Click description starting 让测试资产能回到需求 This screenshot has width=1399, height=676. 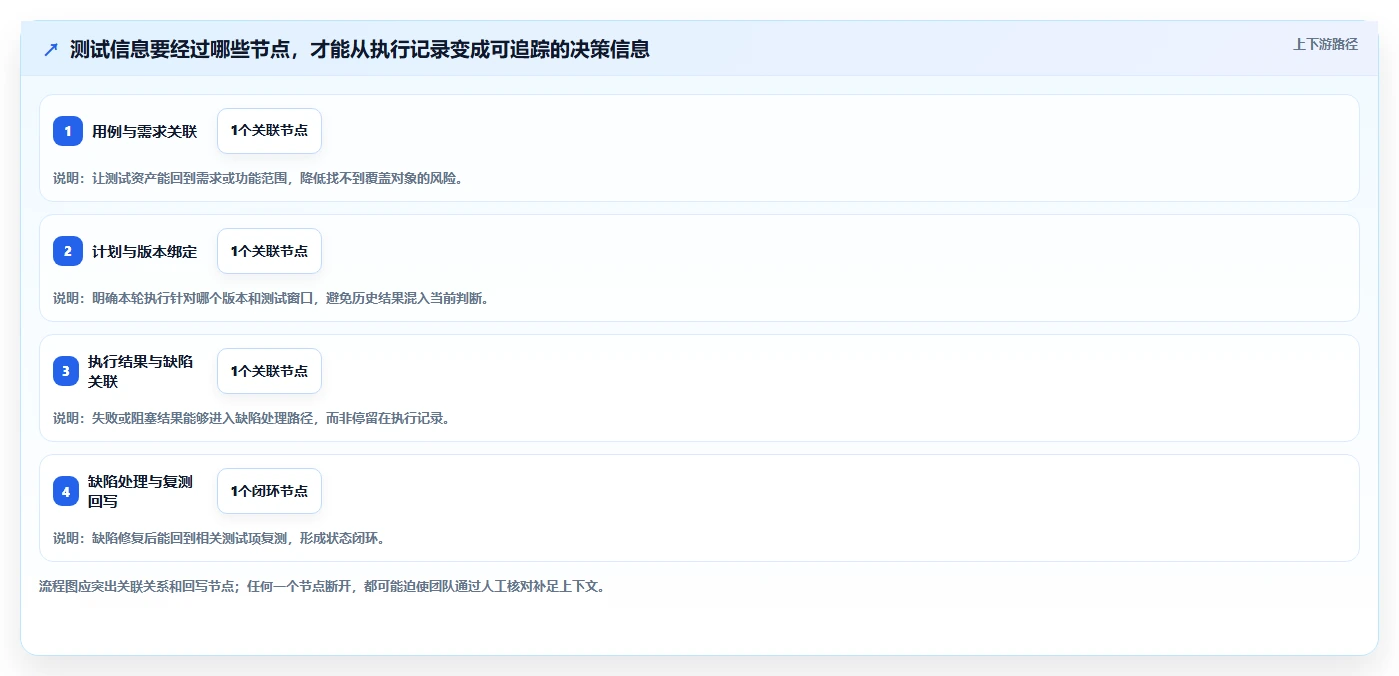[258, 178]
